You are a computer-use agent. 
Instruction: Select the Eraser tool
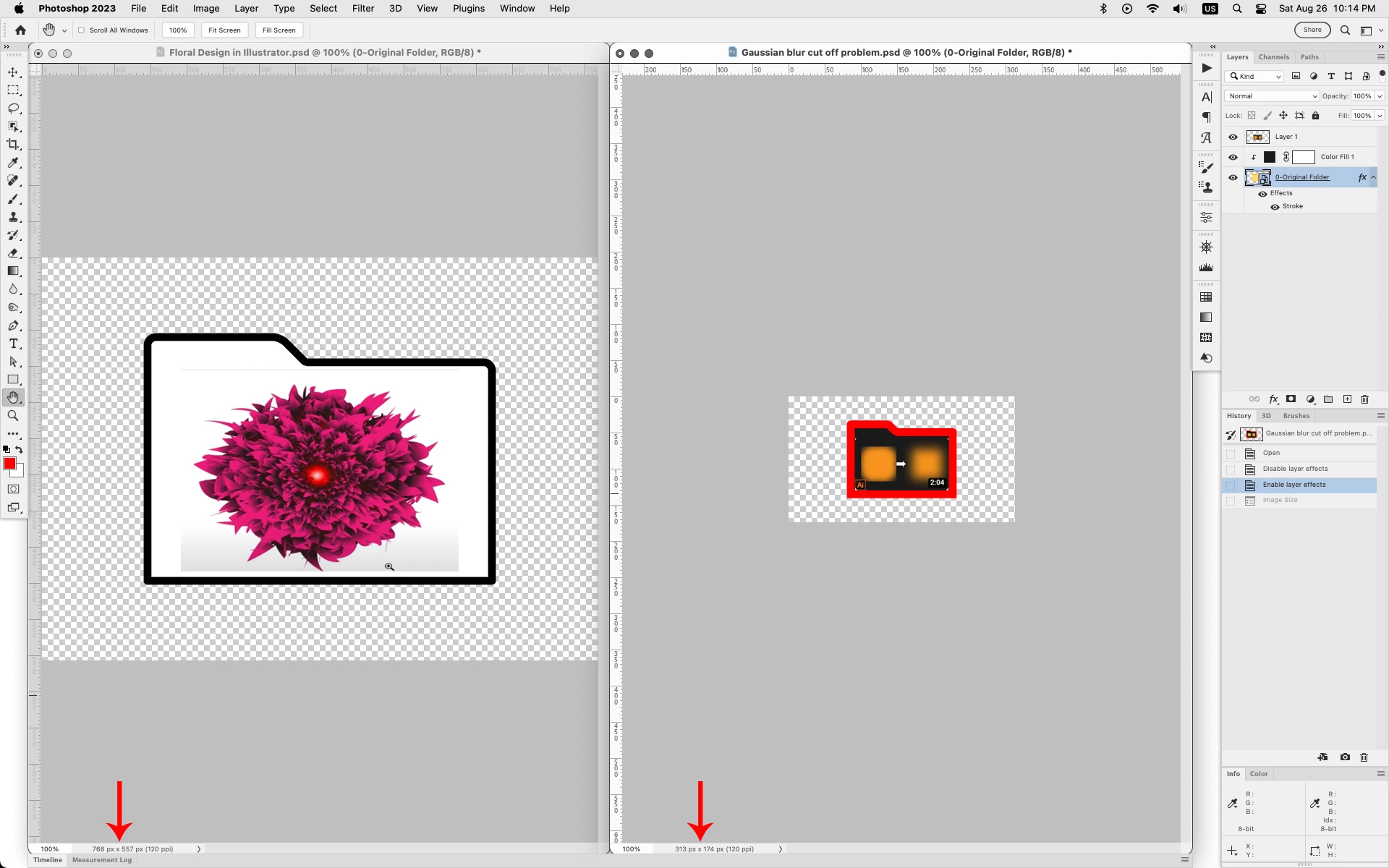[13, 253]
